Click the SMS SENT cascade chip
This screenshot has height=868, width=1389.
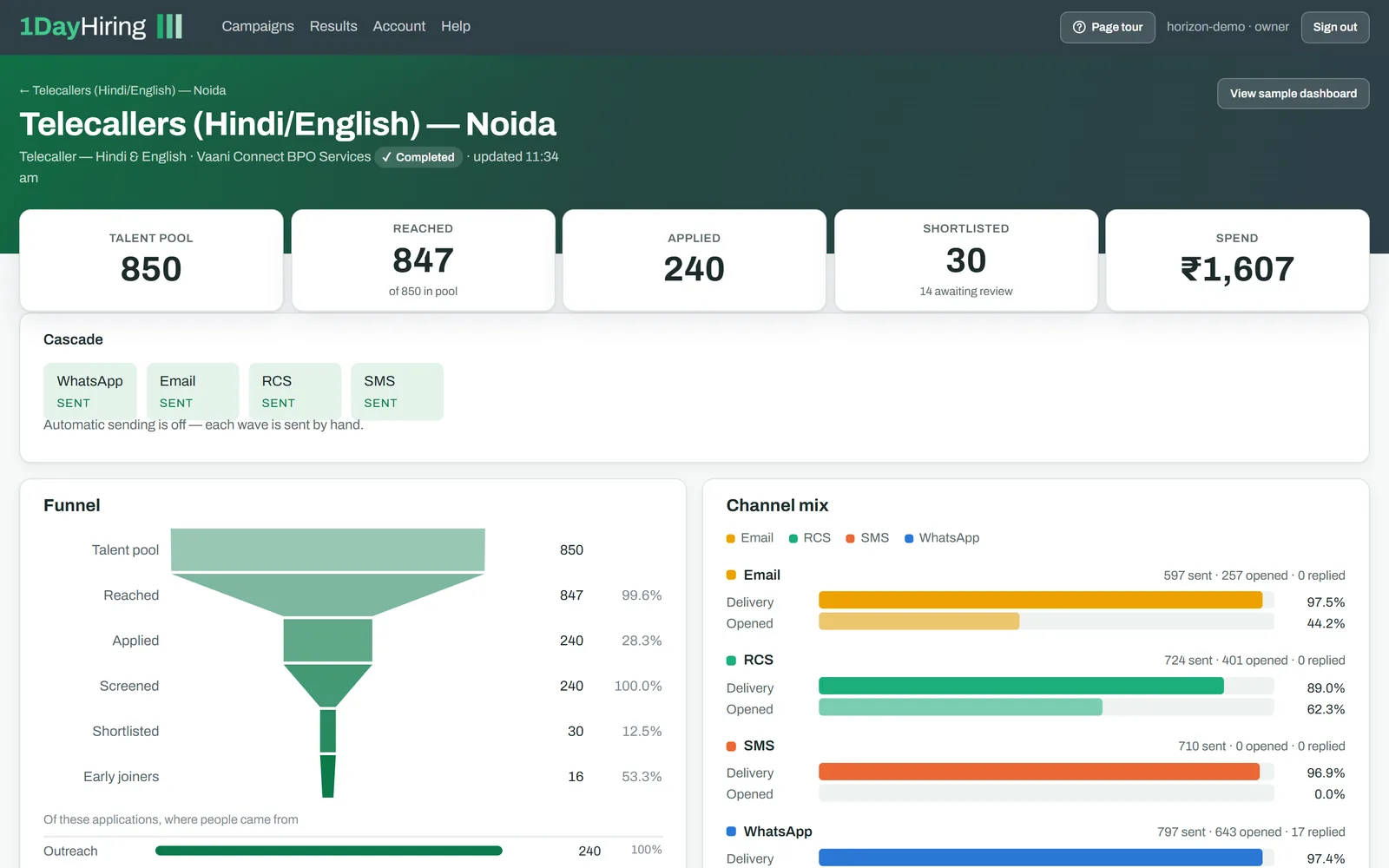point(397,391)
